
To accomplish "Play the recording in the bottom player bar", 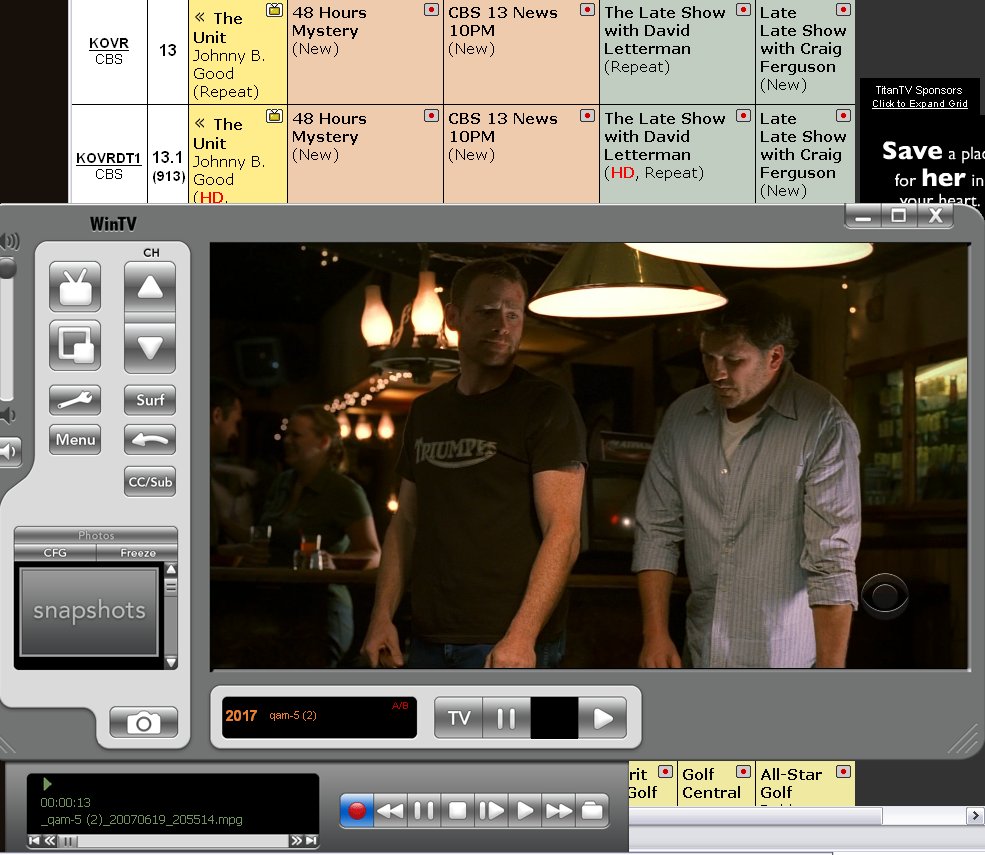I will point(525,810).
